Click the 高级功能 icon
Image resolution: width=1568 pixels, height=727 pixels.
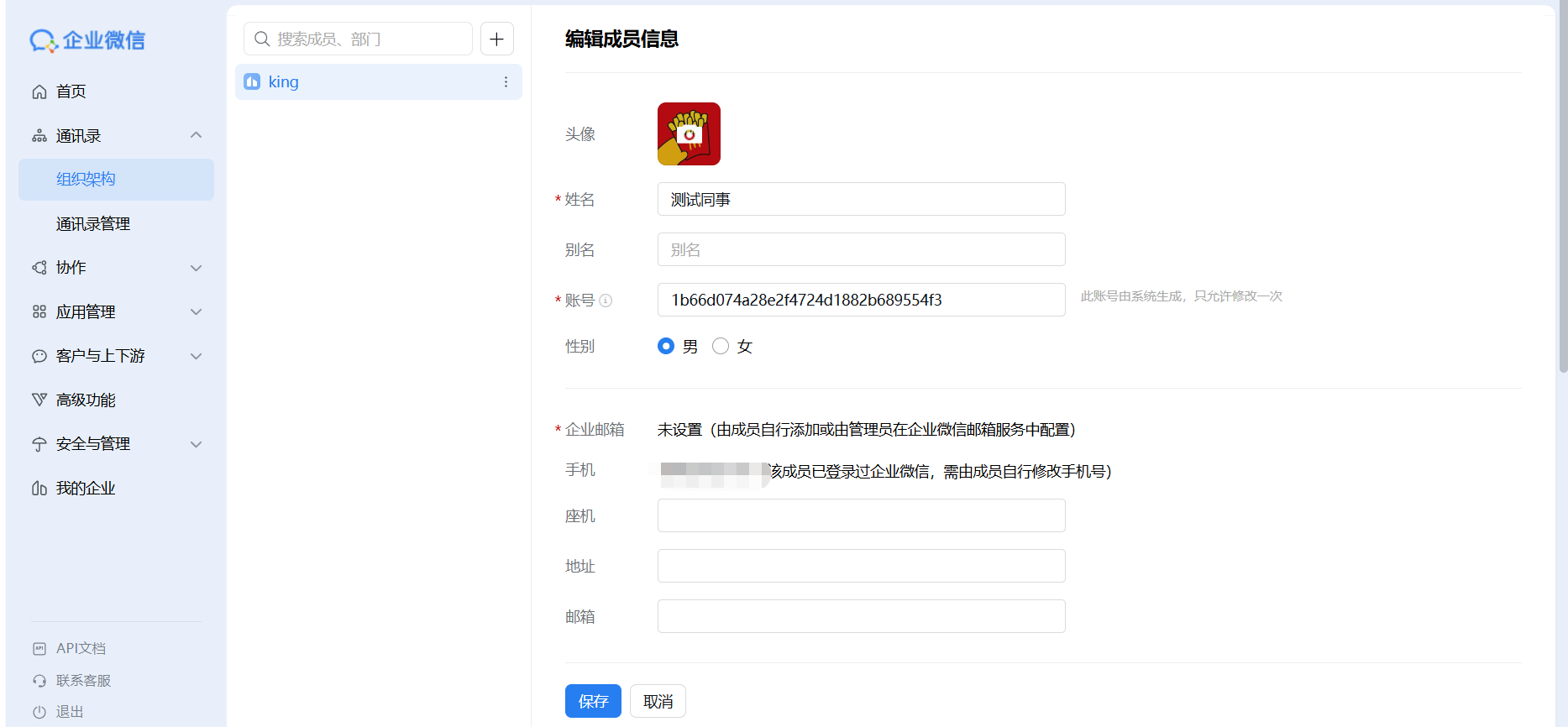(39, 400)
